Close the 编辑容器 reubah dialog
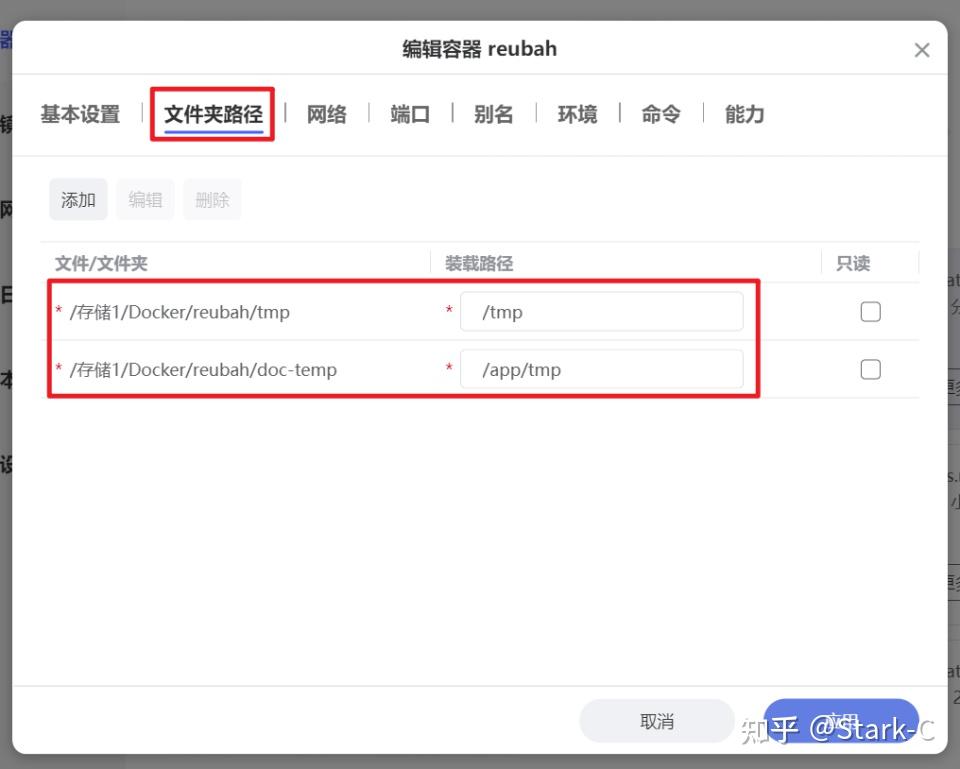 [921, 49]
